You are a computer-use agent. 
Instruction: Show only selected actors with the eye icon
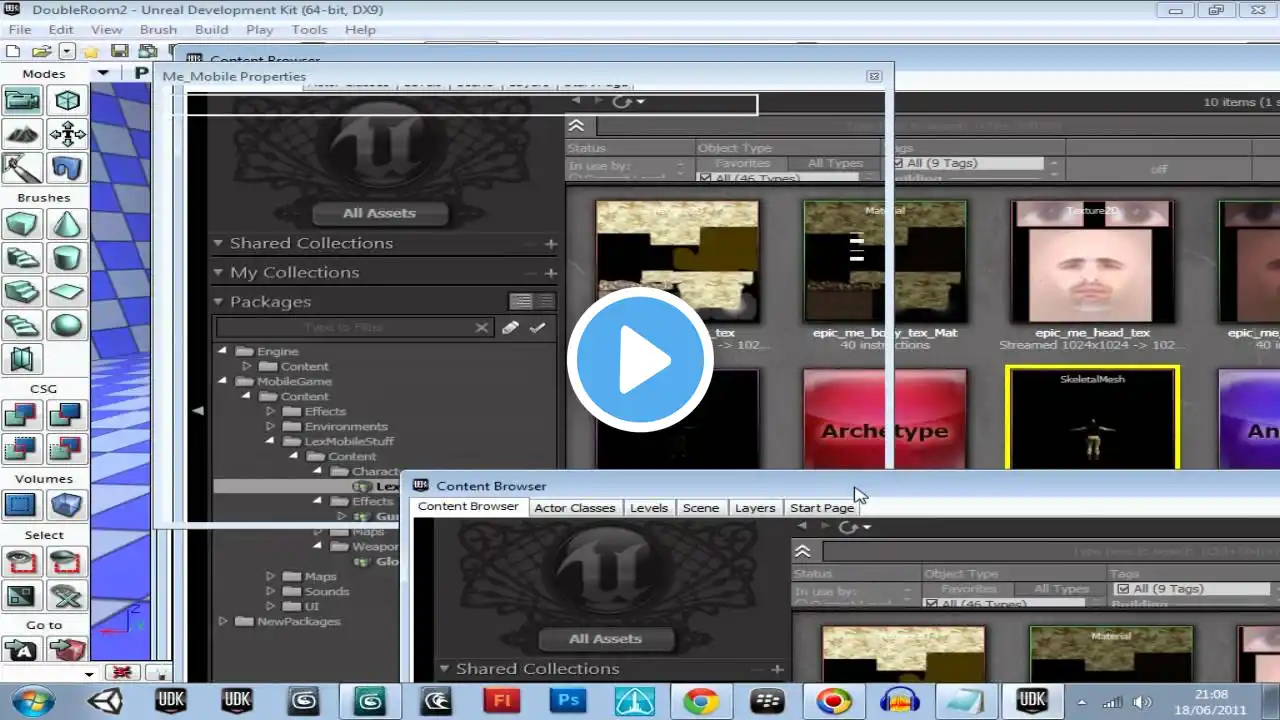coord(22,563)
